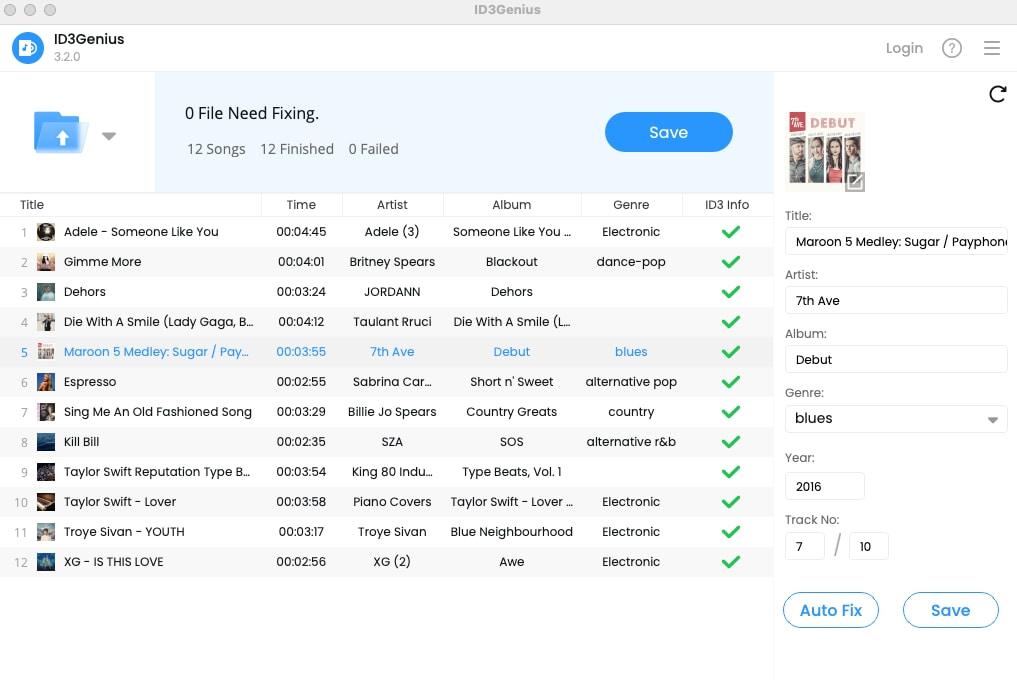Viewport: 1017px width, 680px height.
Task: Click the 'alternative r&b' genre cell
Action: coord(631,442)
